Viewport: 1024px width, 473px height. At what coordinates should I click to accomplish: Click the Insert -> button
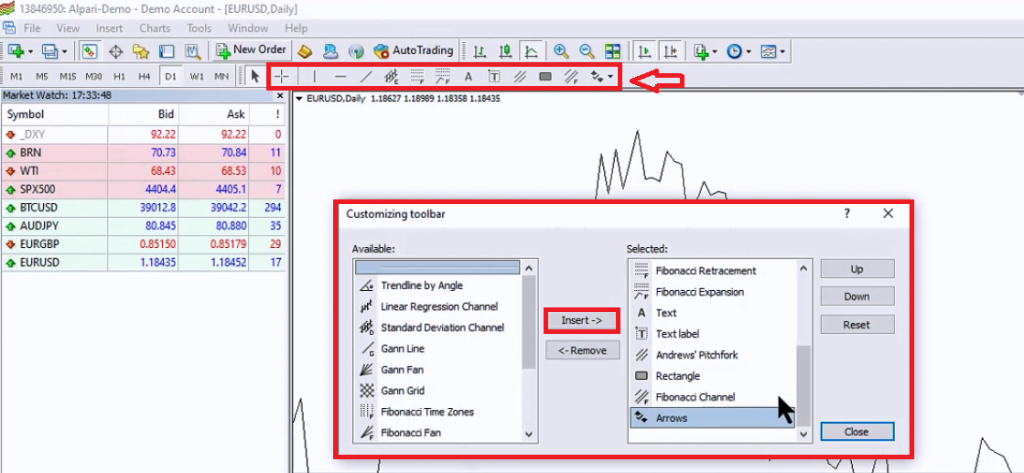pyautogui.click(x=582, y=321)
